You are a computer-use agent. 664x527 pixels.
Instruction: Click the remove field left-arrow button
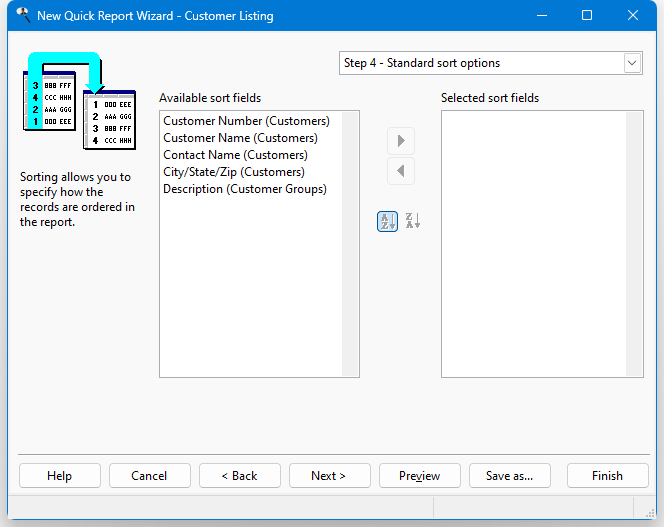coord(401,171)
